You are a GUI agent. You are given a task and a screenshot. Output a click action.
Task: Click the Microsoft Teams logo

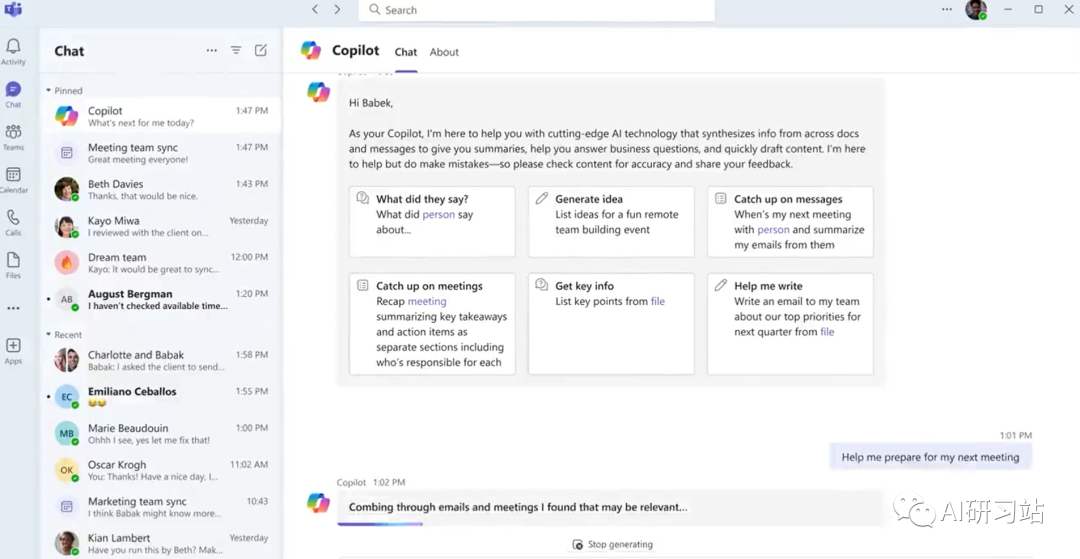click(13, 10)
